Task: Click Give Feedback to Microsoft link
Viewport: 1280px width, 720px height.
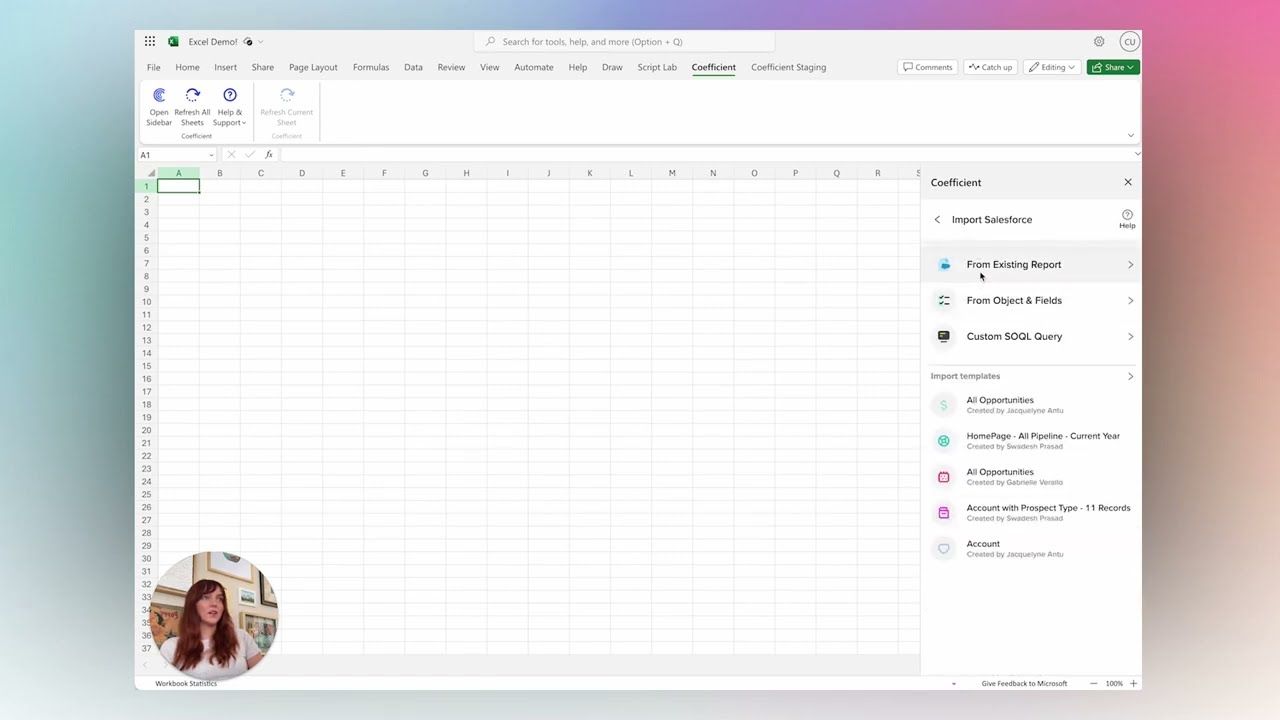Action: pos(1024,684)
